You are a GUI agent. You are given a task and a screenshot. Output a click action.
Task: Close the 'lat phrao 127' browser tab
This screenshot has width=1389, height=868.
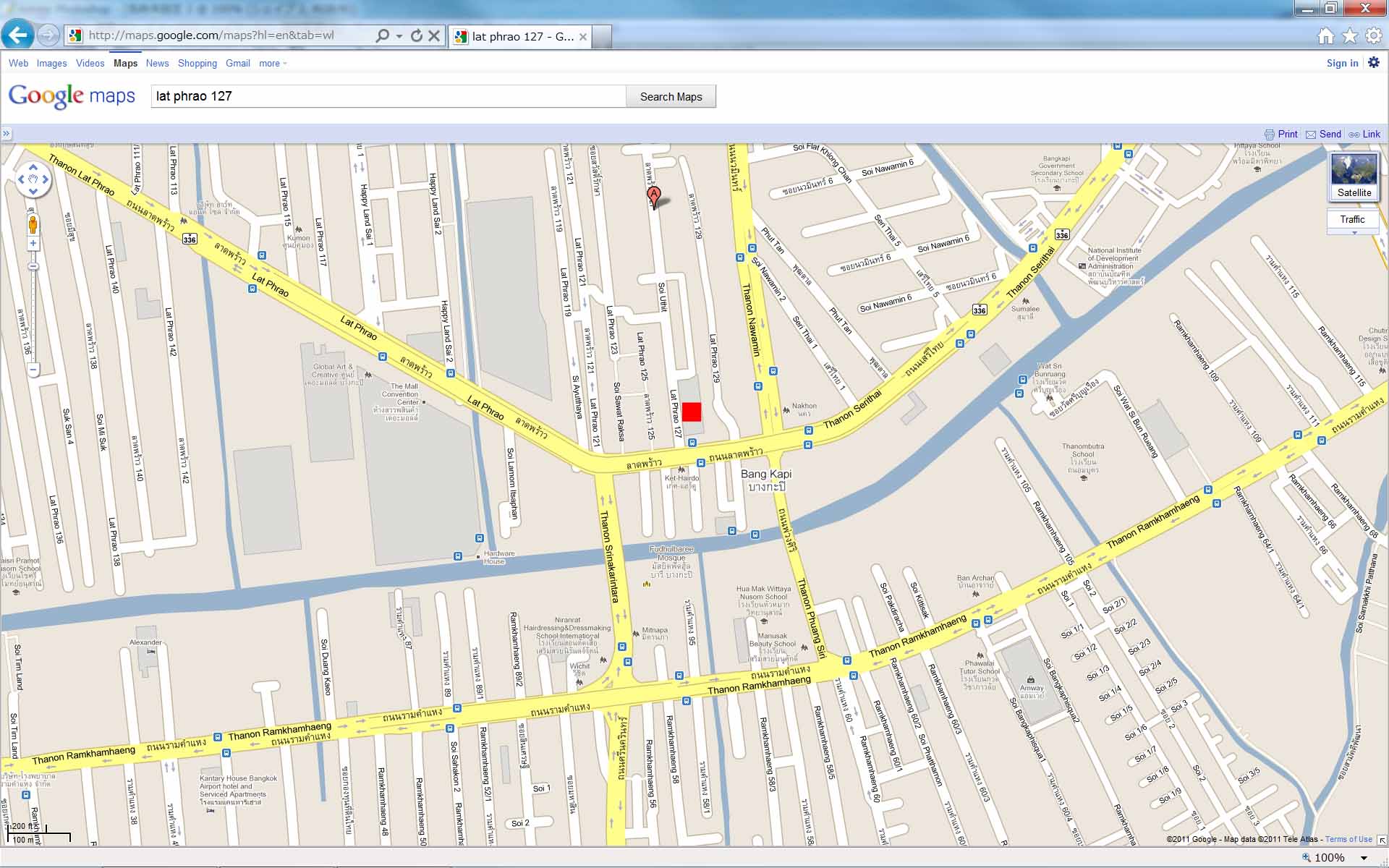pyautogui.click(x=583, y=37)
